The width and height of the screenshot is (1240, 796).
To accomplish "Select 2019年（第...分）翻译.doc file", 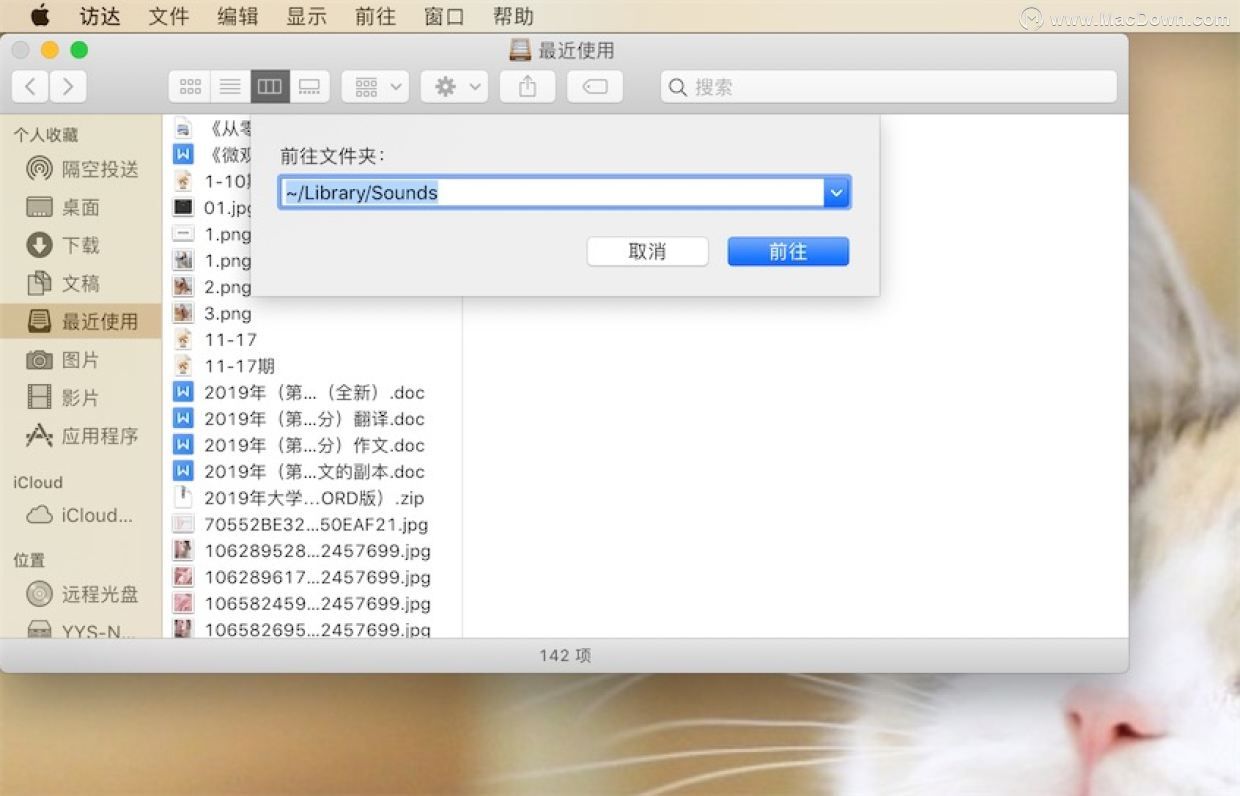I will pos(313,419).
